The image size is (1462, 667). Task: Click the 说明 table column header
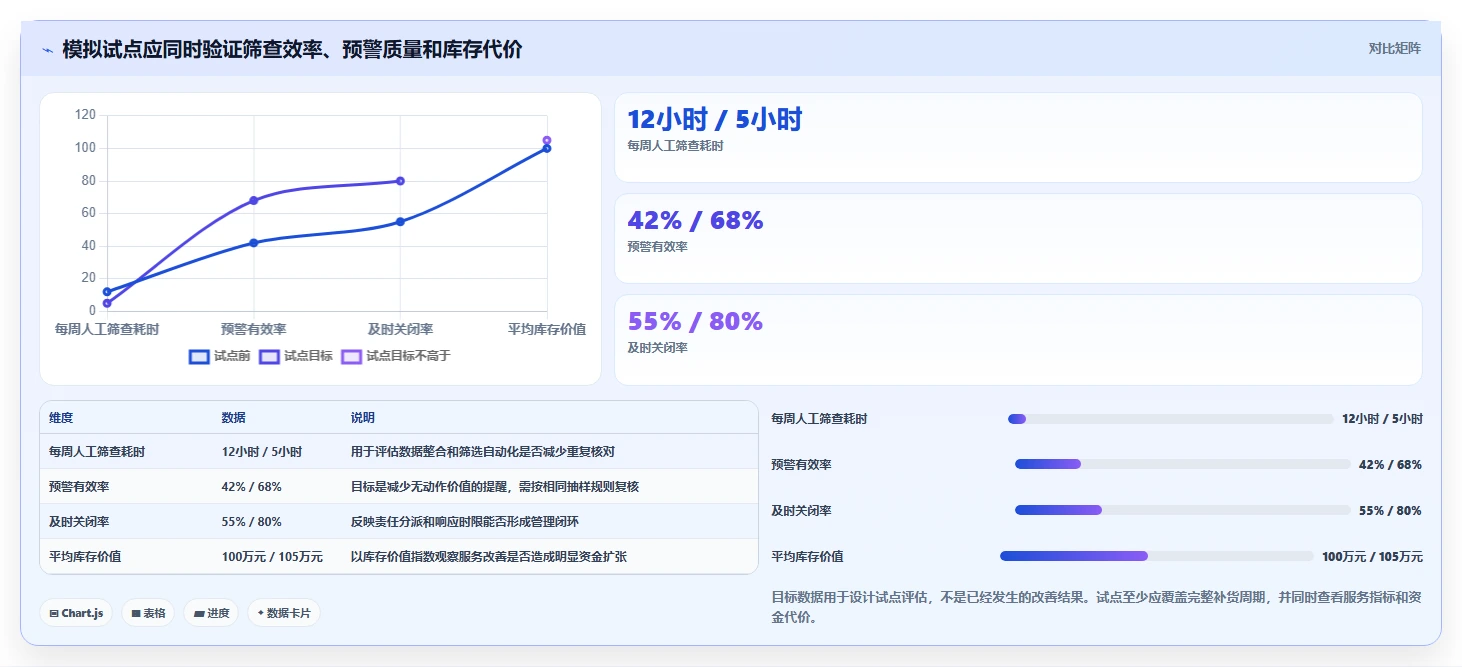(x=362, y=418)
